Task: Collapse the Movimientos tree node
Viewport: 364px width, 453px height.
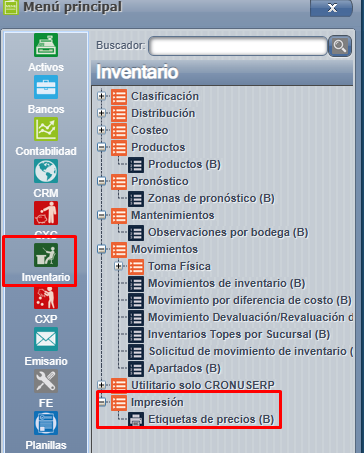Action: point(101,249)
